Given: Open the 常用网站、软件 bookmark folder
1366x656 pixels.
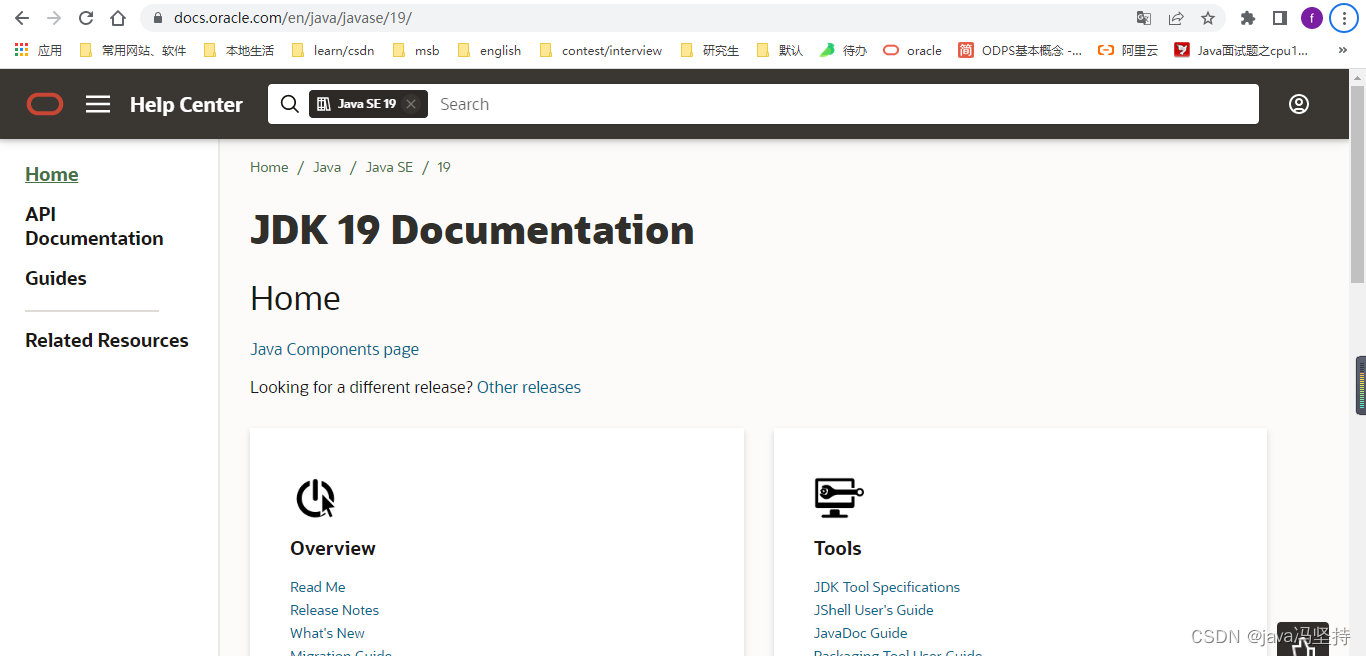Looking at the screenshot, I should tap(132, 50).
